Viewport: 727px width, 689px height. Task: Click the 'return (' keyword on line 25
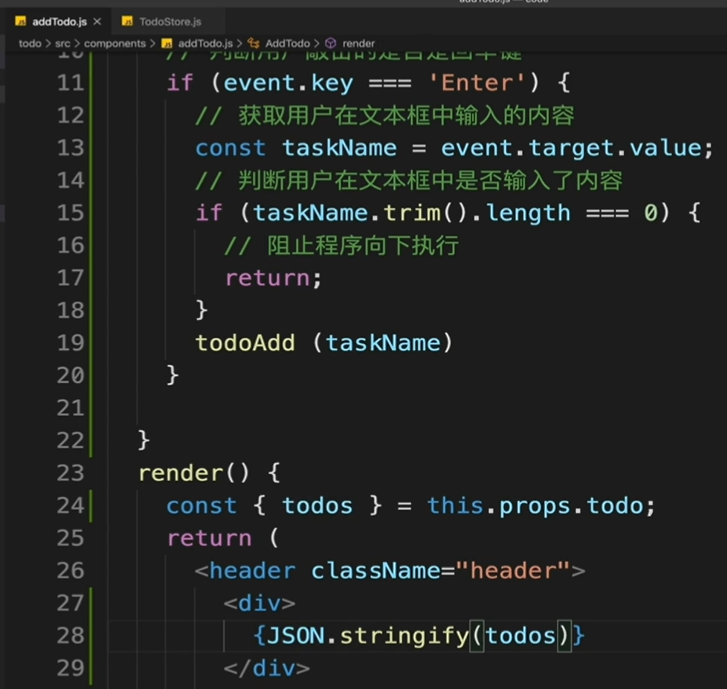223,538
